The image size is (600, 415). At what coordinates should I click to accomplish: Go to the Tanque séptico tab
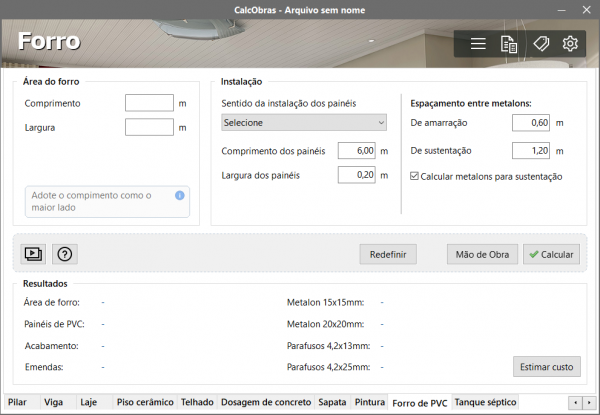484,402
